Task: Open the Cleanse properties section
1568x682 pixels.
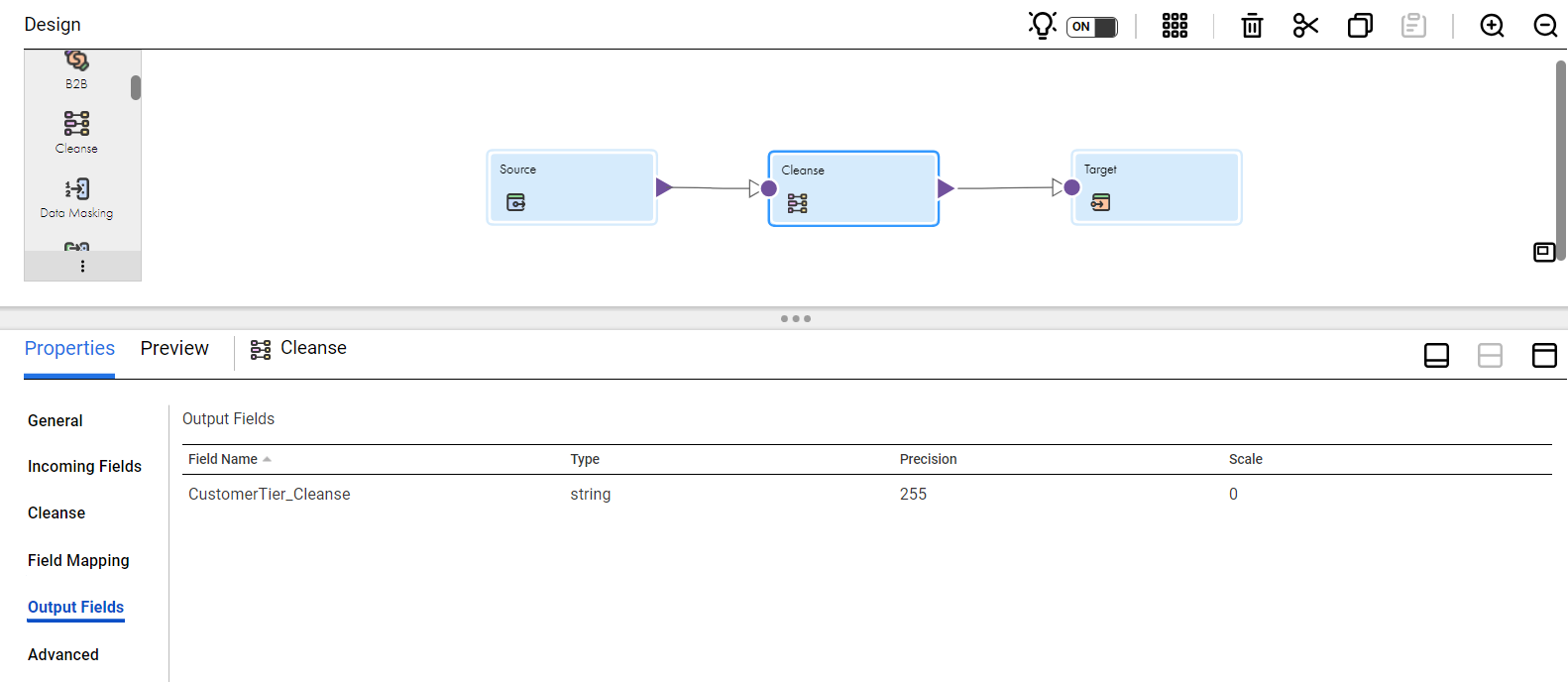Action: coord(56,512)
